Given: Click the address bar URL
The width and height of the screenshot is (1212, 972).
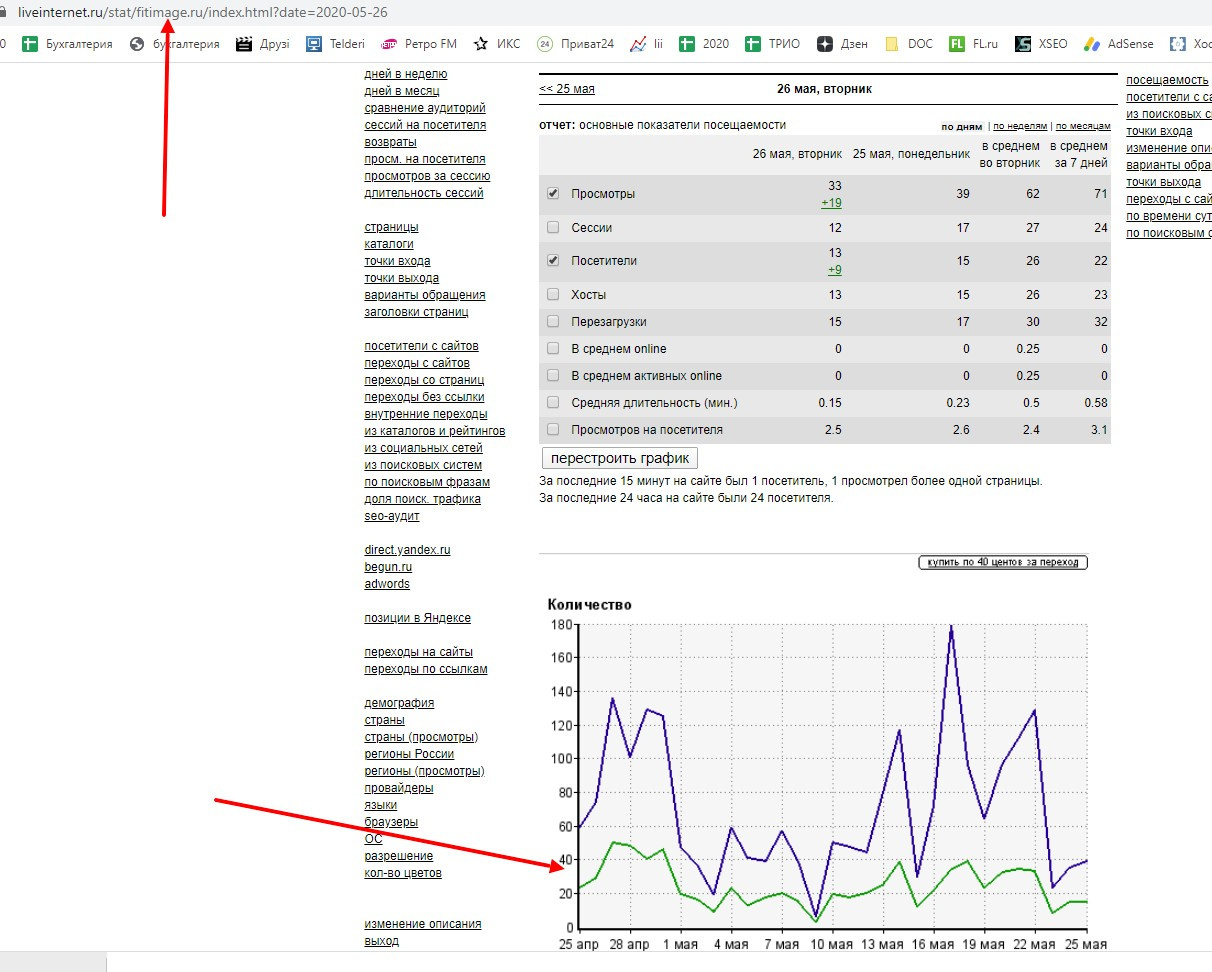Looking at the screenshot, I should 203,13.
